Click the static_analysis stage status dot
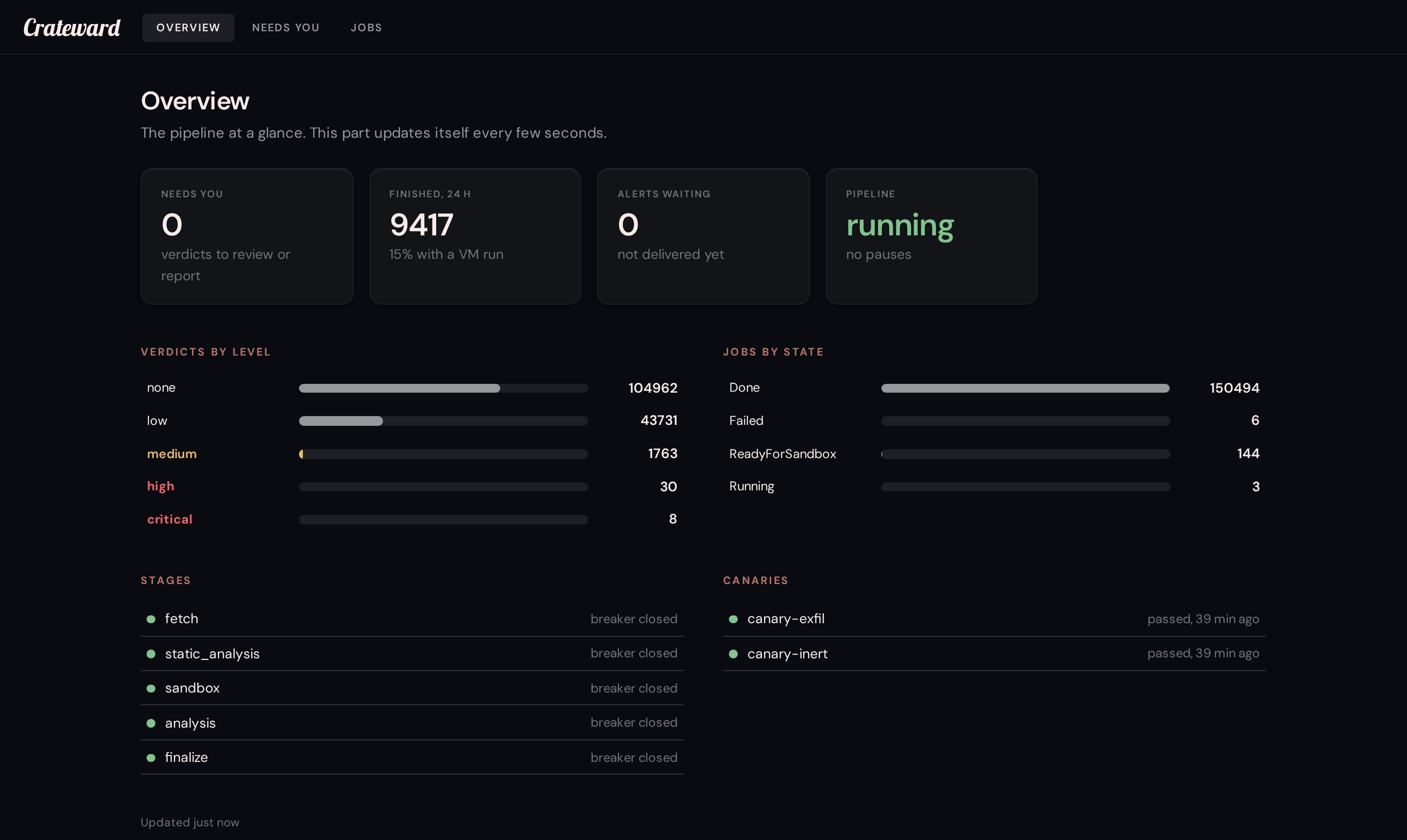1407x840 pixels. pyautogui.click(x=151, y=654)
